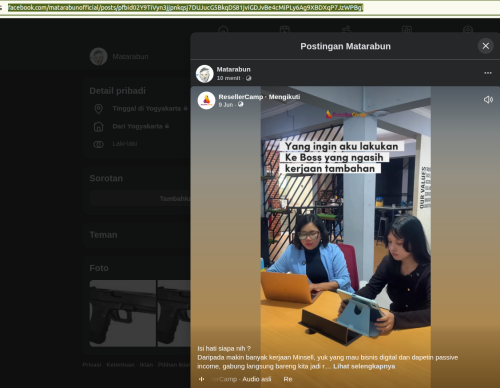Toggle the video sound speaker icon
This screenshot has width=500, height=388.
click(488, 100)
